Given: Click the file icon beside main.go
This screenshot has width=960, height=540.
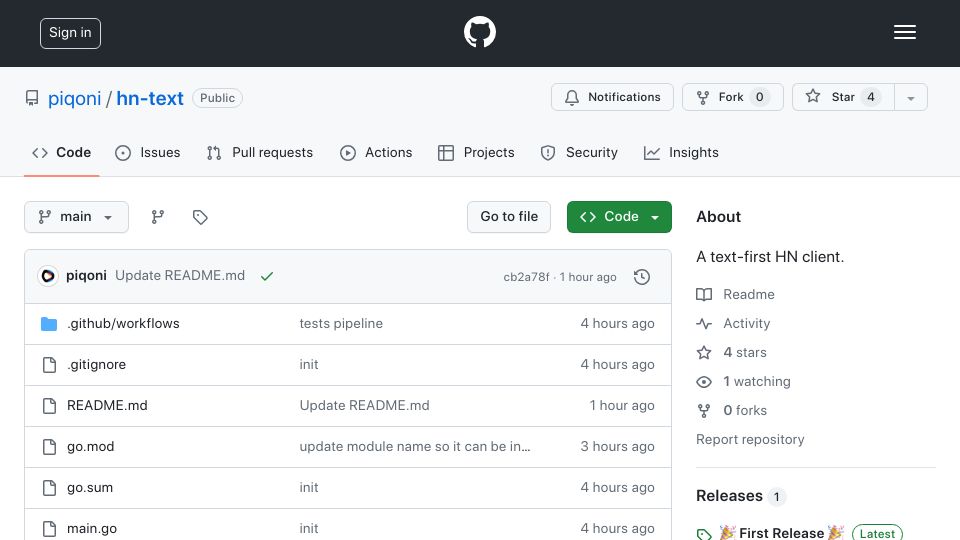Looking at the screenshot, I should 50,529.
